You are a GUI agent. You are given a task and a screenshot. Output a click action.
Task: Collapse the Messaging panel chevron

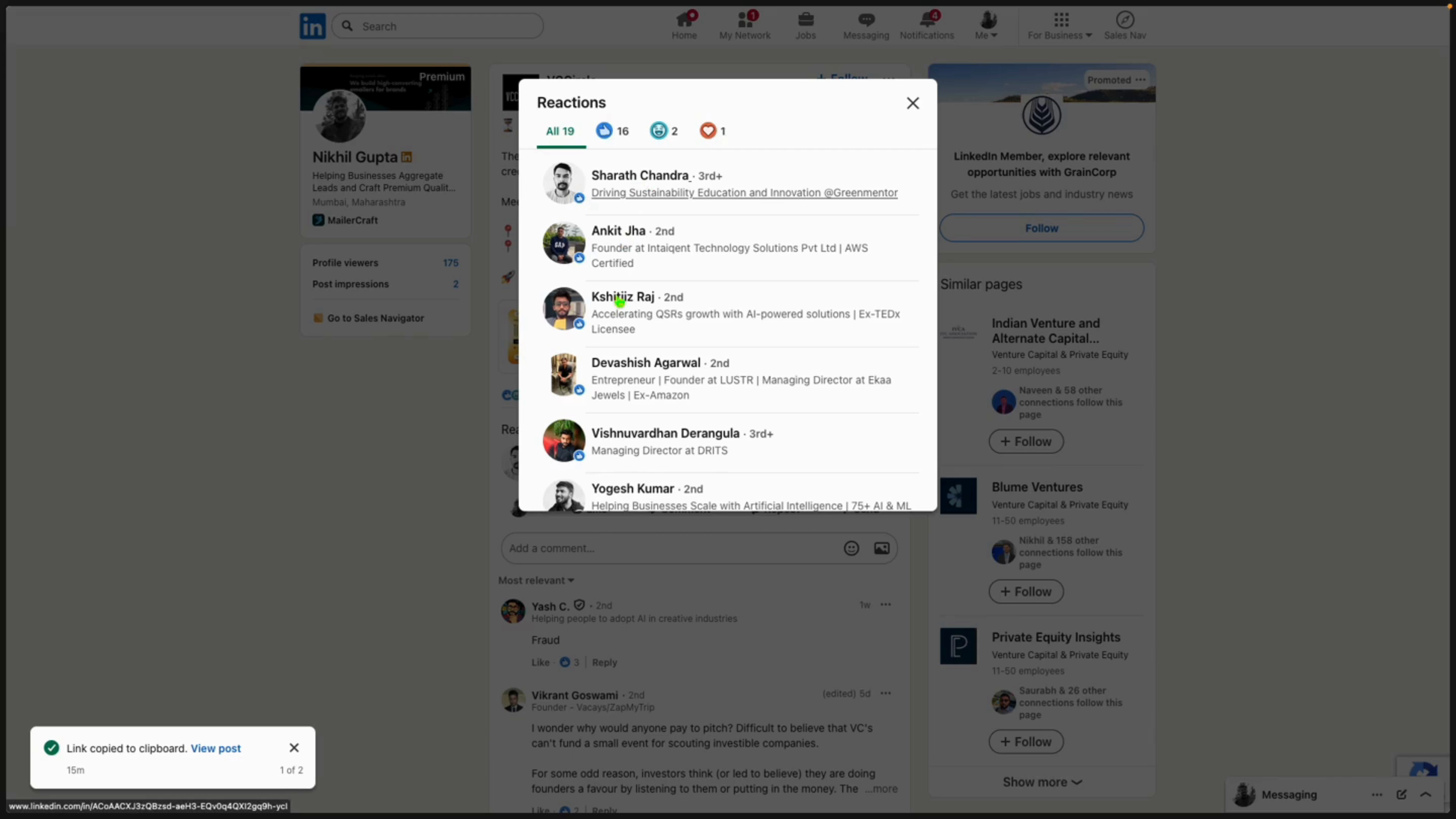[x=1426, y=795]
